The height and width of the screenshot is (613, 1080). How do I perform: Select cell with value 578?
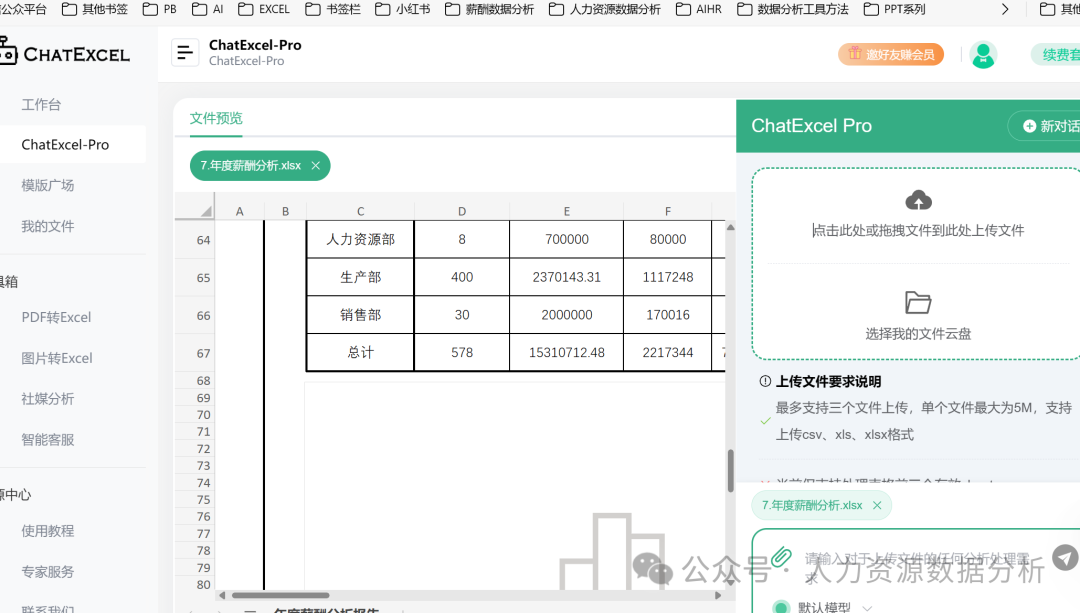click(462, 353)
